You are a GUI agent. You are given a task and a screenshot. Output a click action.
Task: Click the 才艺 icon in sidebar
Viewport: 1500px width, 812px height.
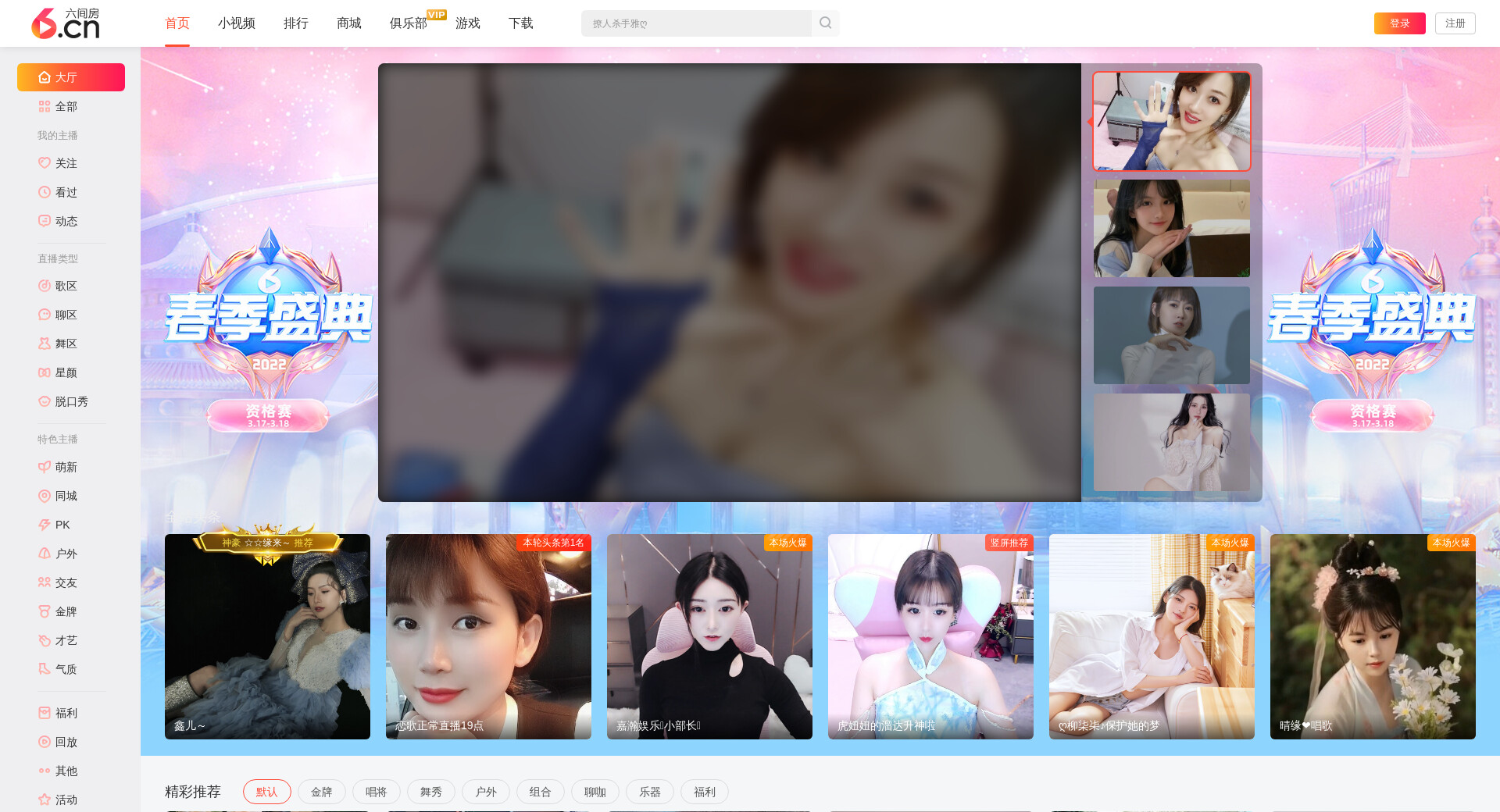tap(45, 640)
